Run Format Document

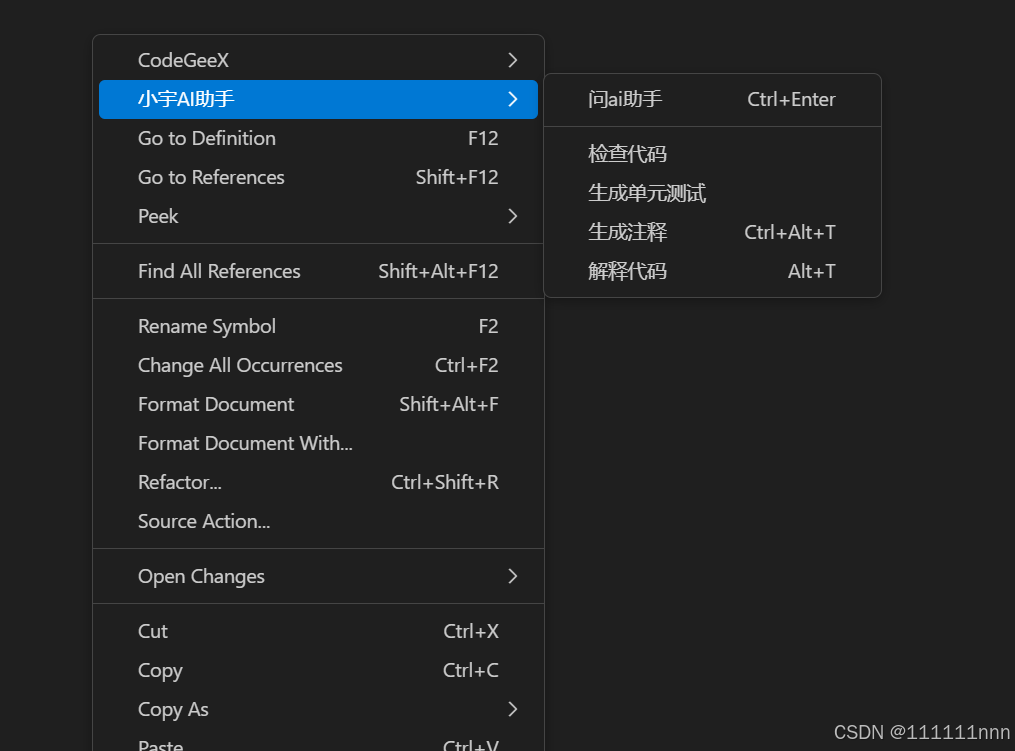216,404
